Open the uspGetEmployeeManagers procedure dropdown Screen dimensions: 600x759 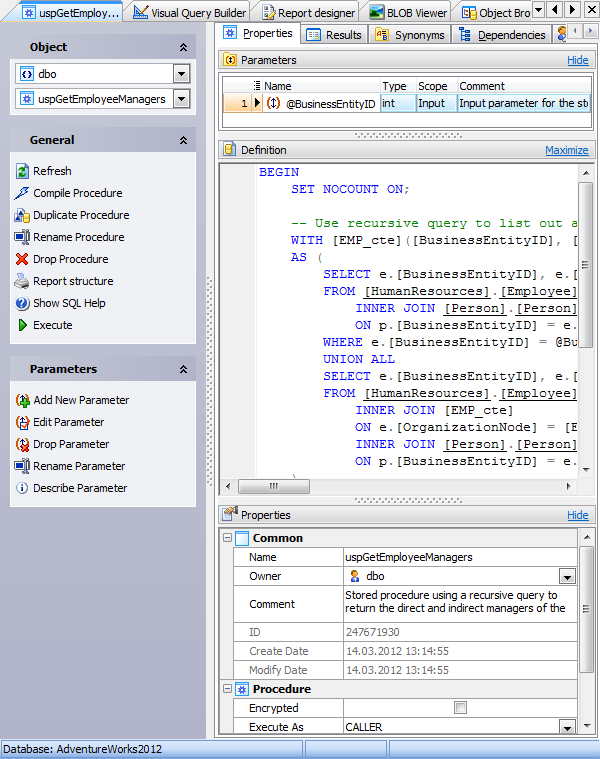click(181, 99)
